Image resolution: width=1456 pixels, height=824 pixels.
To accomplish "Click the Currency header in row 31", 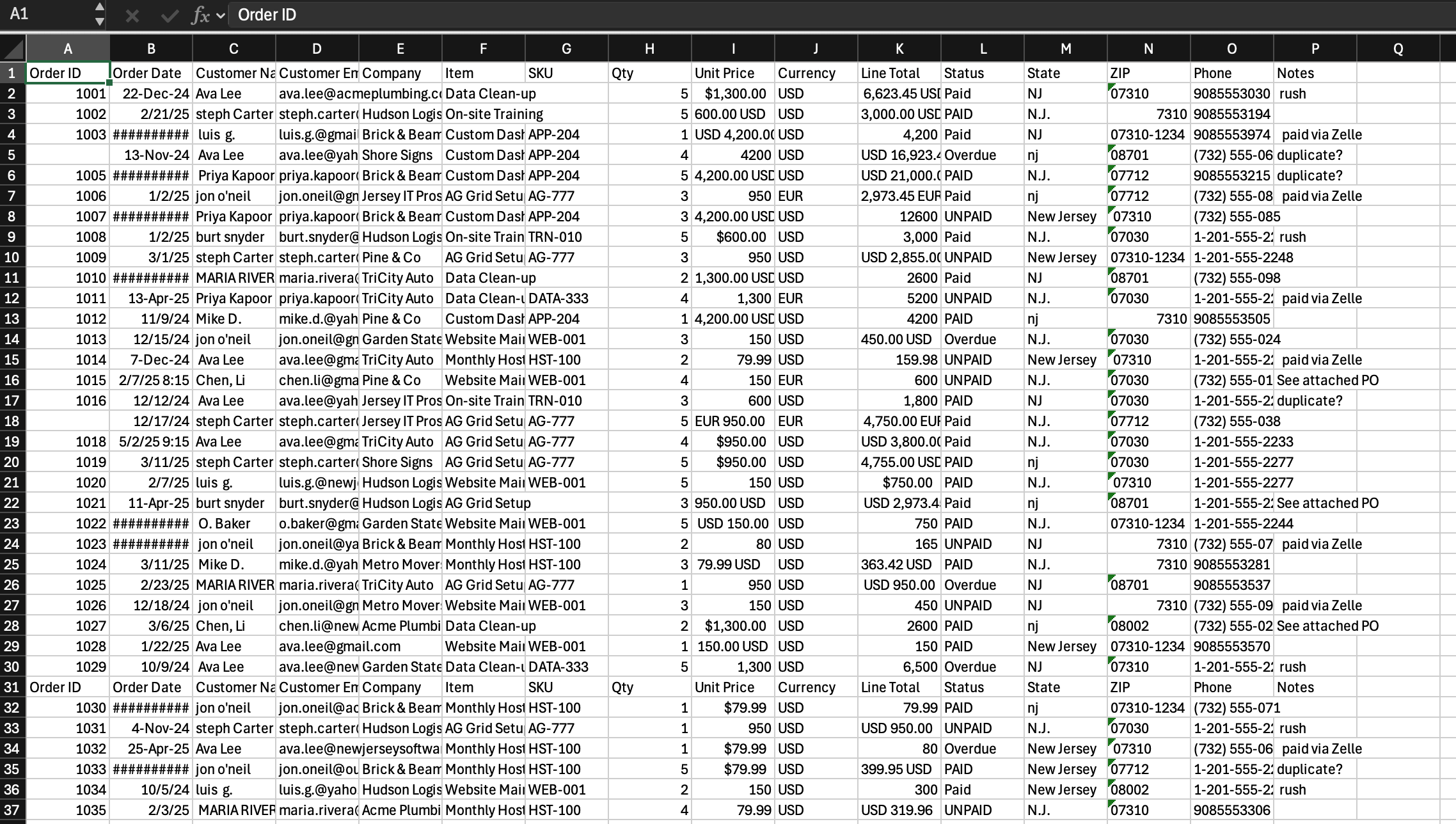I will (x=816, y=687).
